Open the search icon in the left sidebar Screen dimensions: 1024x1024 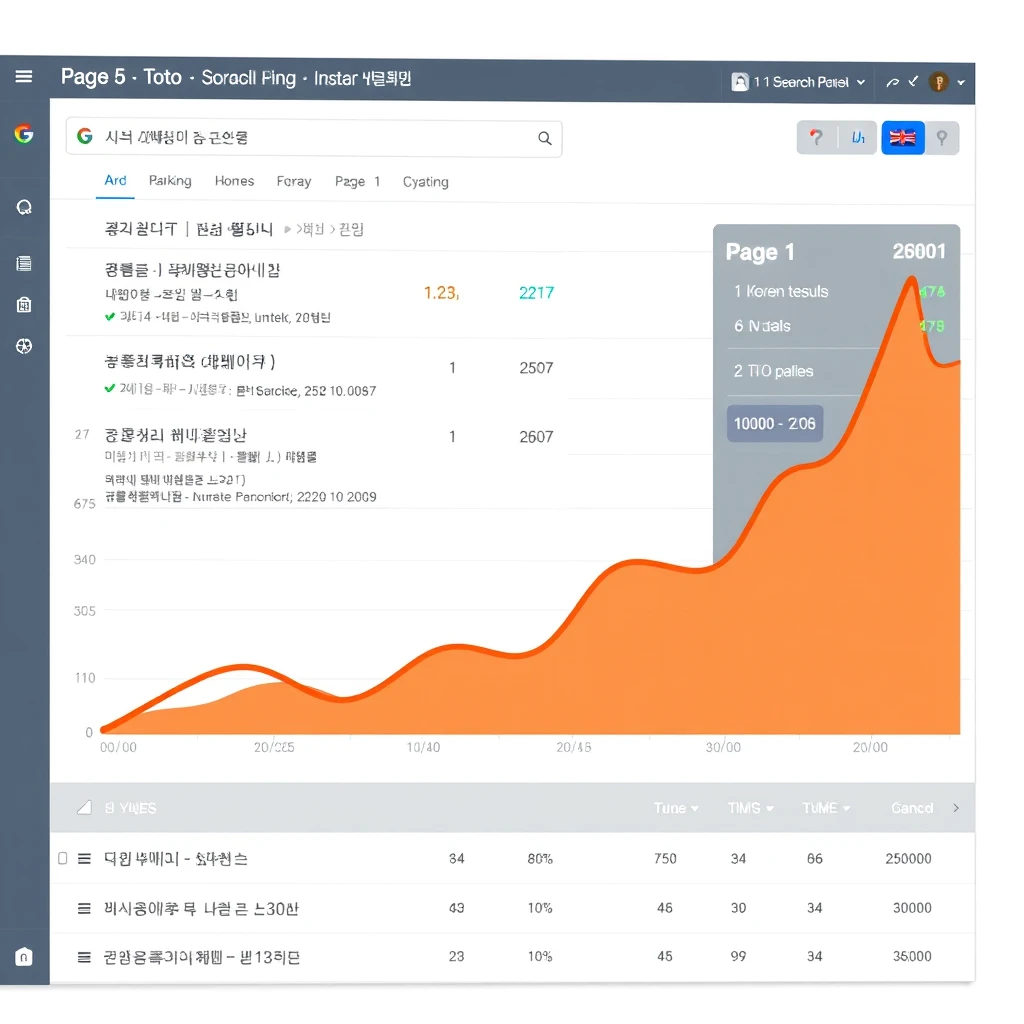24,208
